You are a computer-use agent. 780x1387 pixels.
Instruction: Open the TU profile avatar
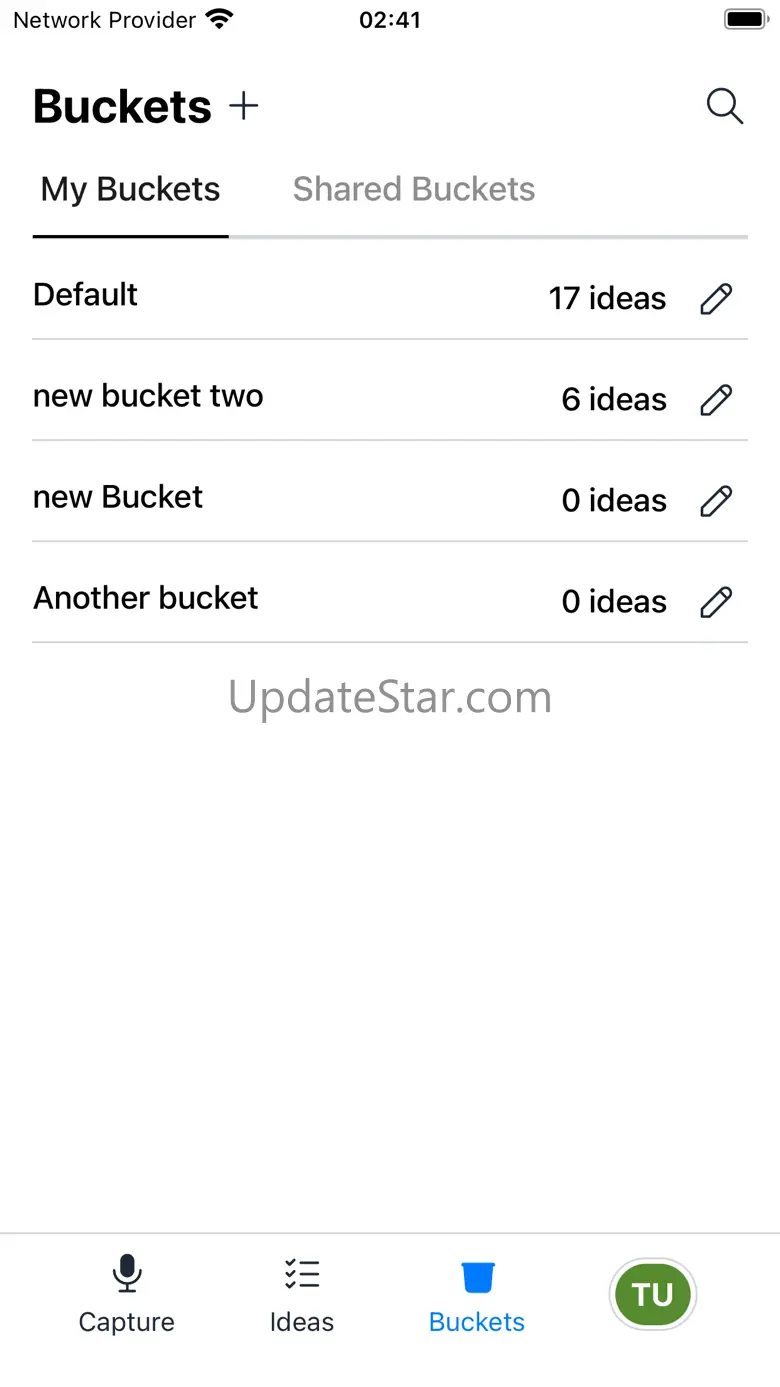coord(652,1295)
